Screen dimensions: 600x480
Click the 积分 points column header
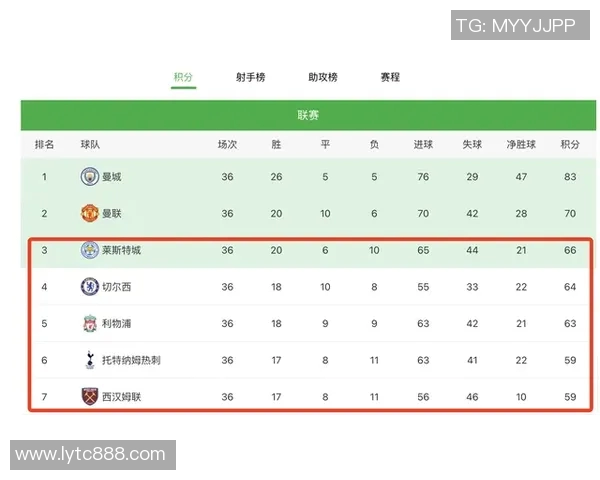coord(570,145)
